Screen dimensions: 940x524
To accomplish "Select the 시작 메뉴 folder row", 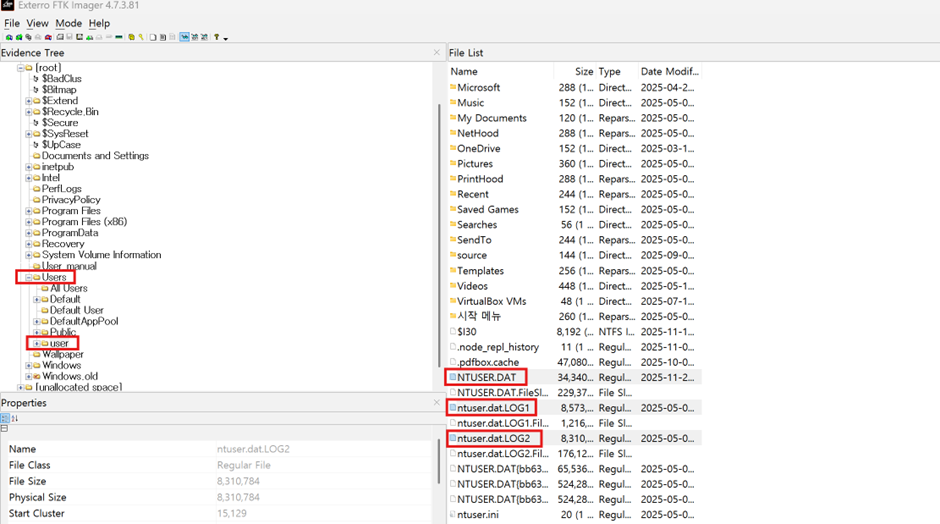I will 574,316.
